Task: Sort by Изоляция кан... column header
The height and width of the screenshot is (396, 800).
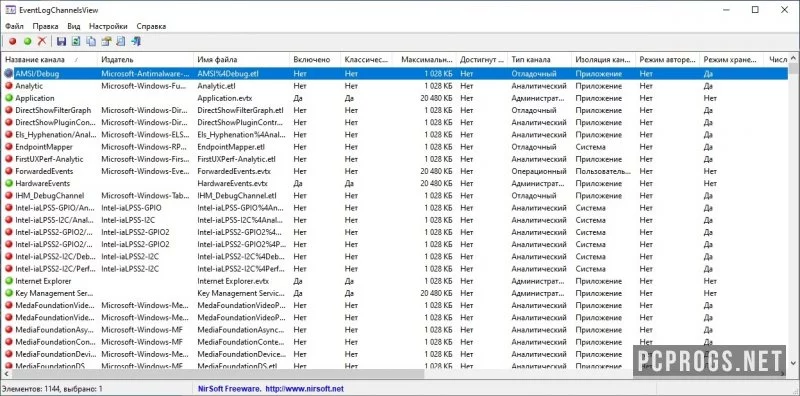Action: pyautogui.click(x=604, y=60)
